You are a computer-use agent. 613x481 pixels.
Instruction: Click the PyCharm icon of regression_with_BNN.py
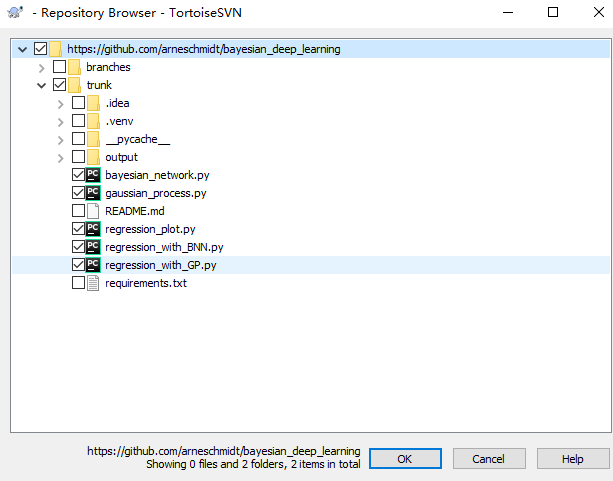click(93, 247)
